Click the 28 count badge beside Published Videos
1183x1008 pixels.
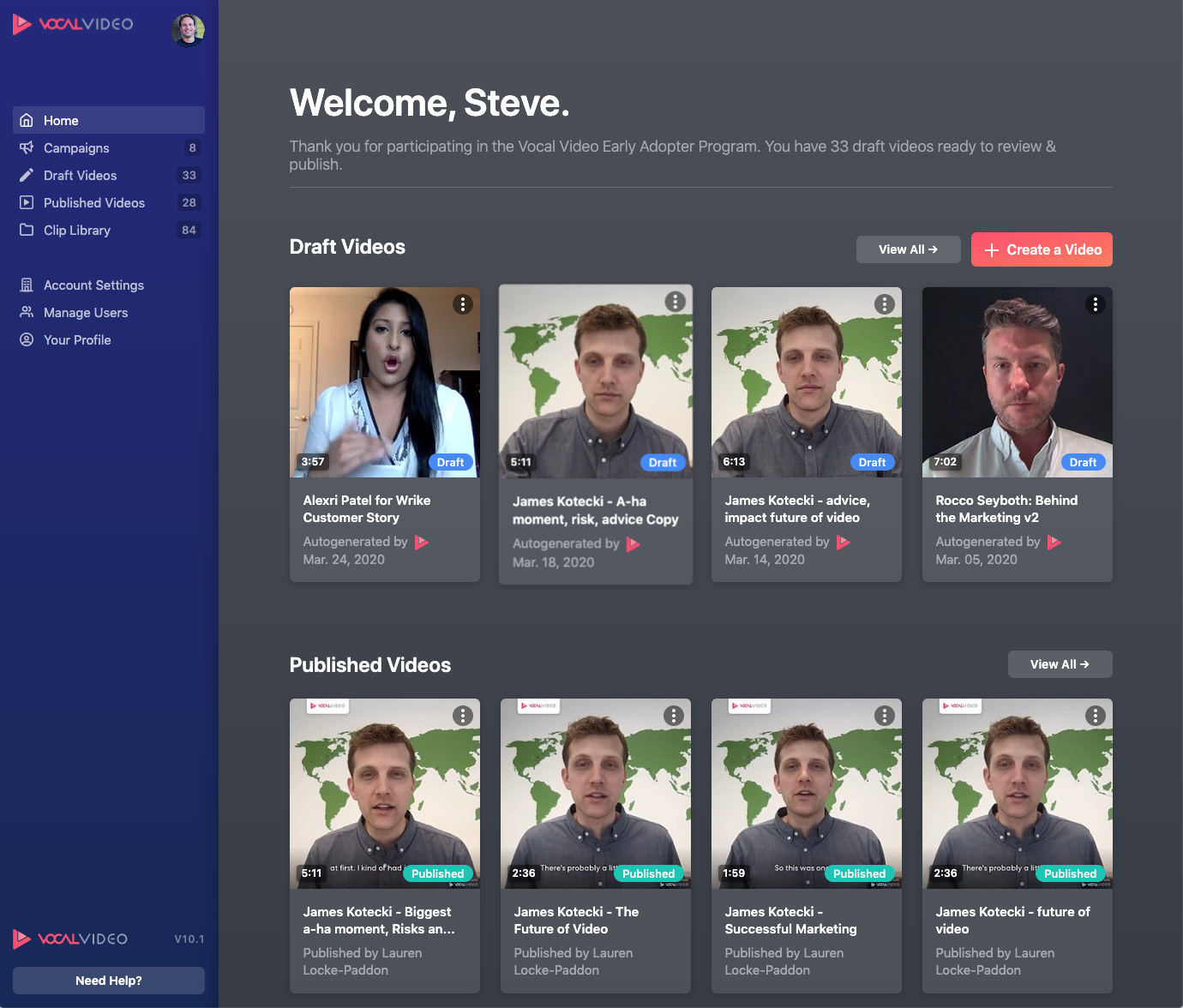click(x=189, y=202)
